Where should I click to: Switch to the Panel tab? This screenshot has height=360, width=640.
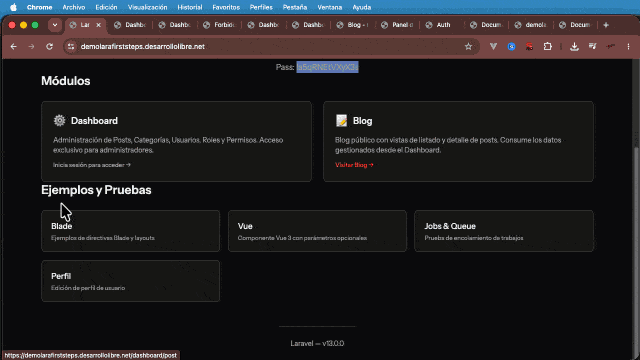click(x=398, y=25)
